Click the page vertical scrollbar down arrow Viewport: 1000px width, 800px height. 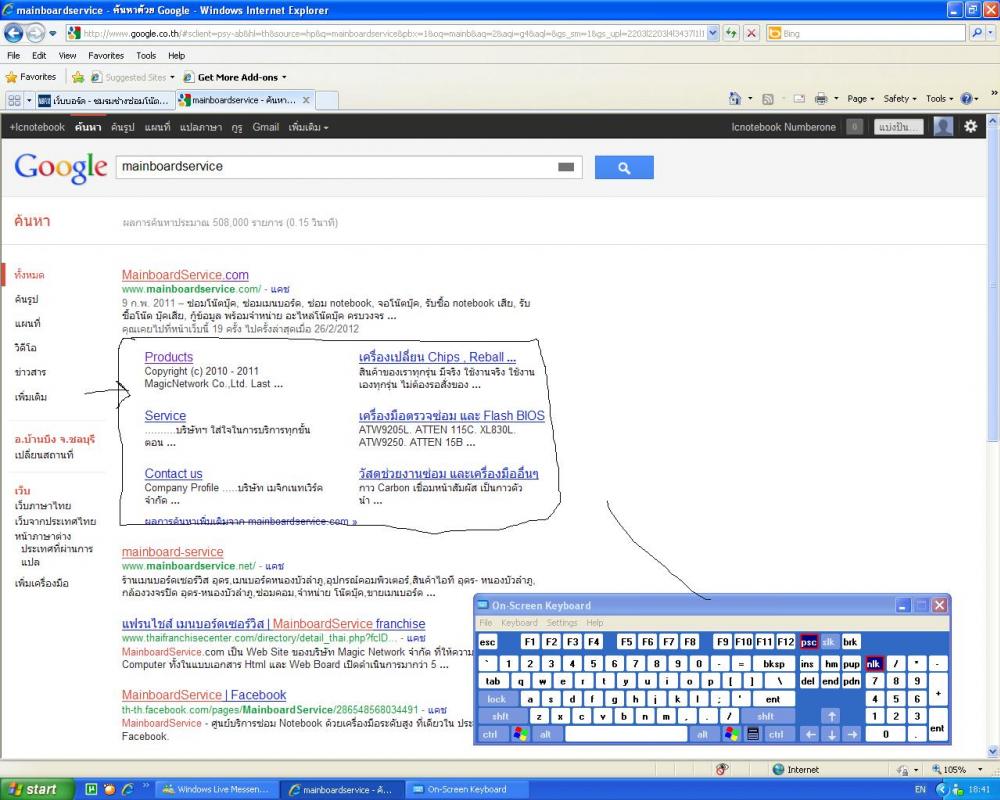point(993,752)
